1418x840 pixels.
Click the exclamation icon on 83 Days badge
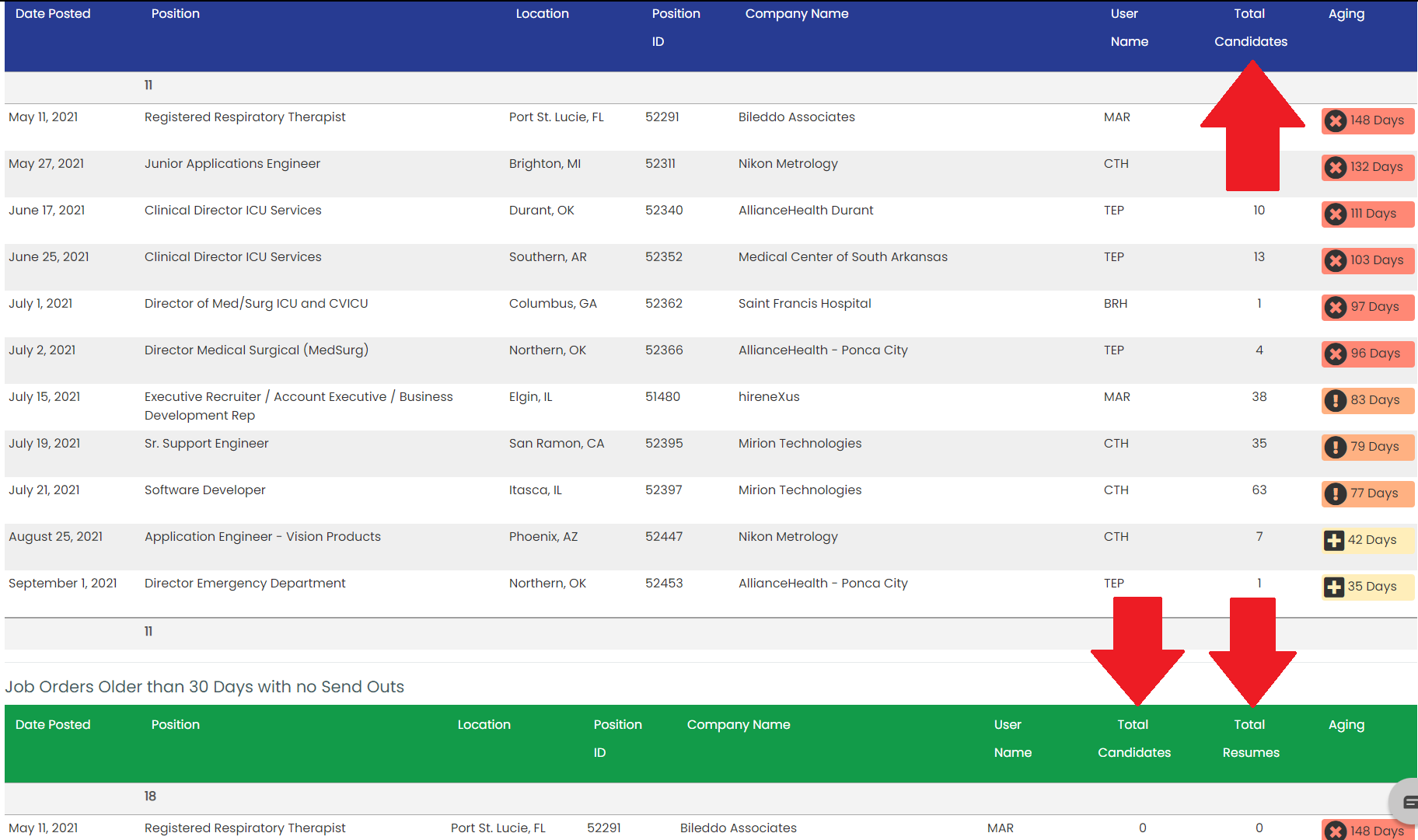(x=1336, y=400)
